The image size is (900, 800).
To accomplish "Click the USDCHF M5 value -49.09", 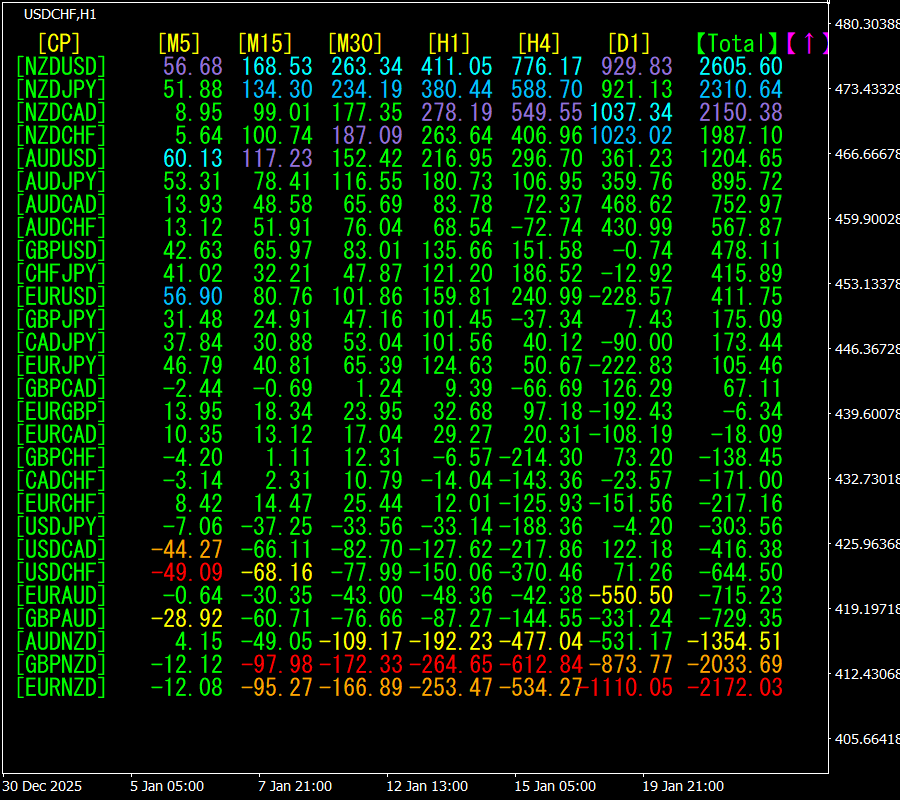I will (187, 572).
